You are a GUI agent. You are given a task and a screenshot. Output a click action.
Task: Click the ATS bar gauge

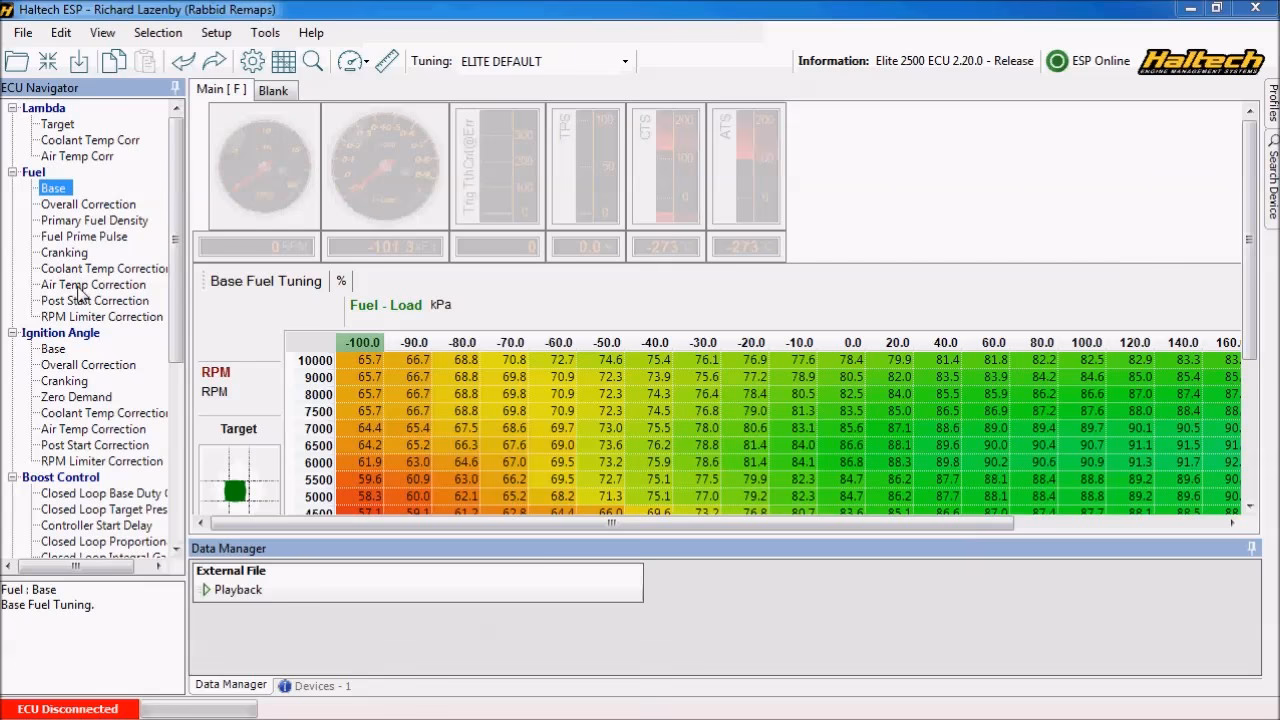pos(746,166)
